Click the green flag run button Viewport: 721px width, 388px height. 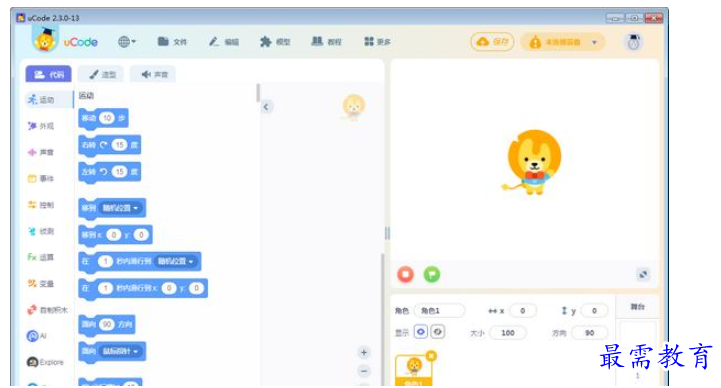(431, 274)
